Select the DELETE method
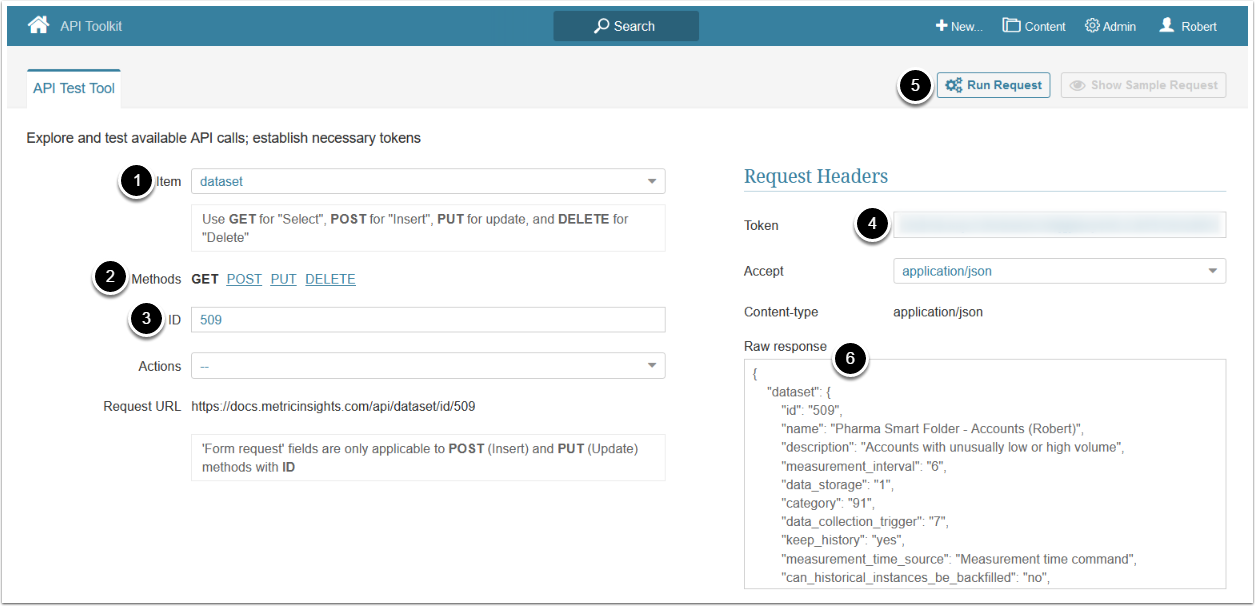The width and height of the screenshot is (1255, 606). (330, 279)
